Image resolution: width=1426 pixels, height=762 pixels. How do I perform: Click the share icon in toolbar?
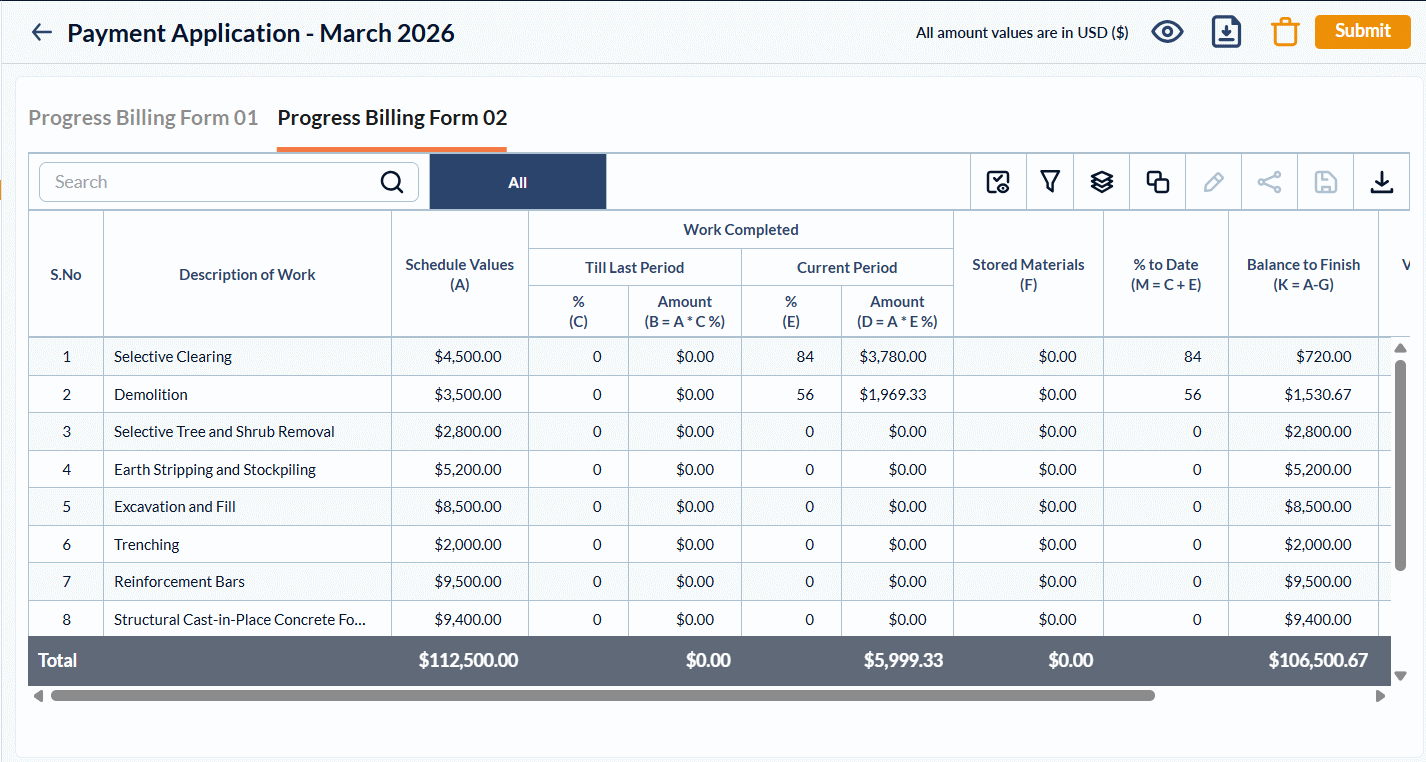1270,182
